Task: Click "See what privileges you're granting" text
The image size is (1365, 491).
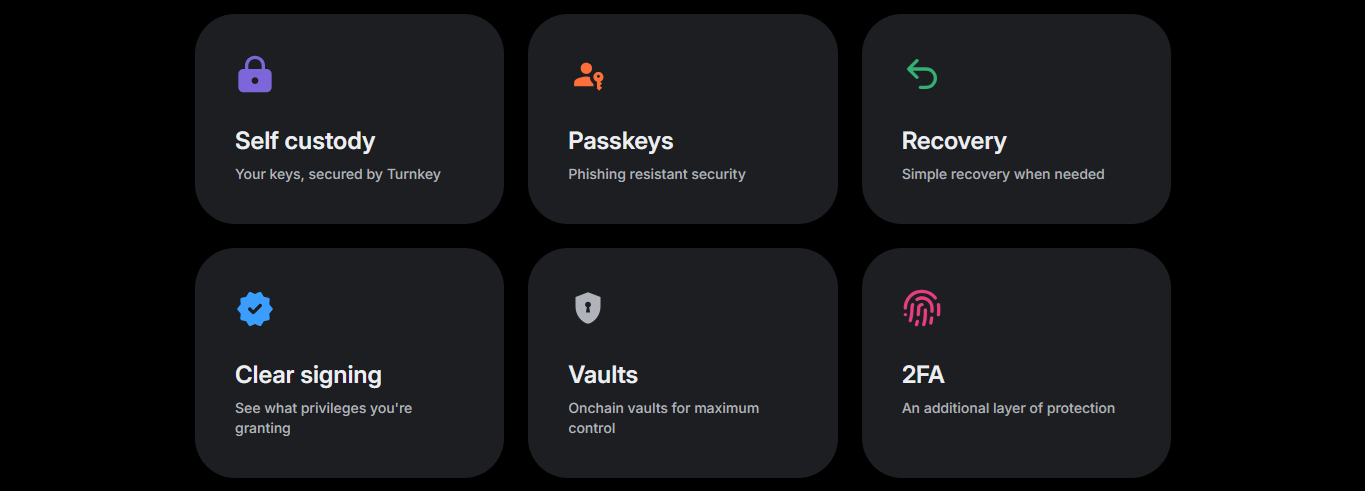Action: tap(323, 418)
